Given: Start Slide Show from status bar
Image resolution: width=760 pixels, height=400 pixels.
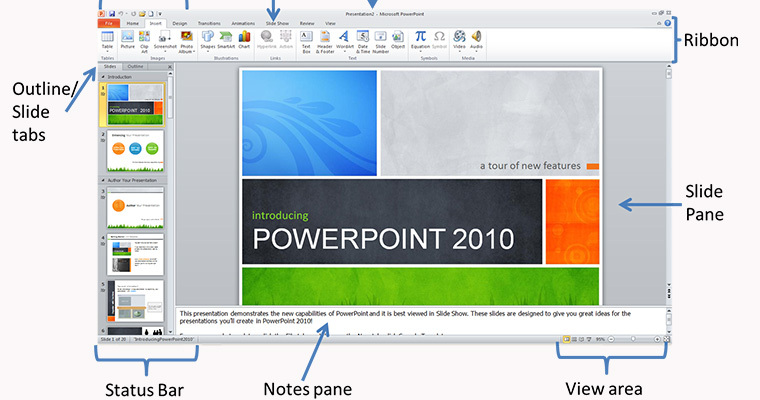Looking at the screenshot, I should point(588,339).
